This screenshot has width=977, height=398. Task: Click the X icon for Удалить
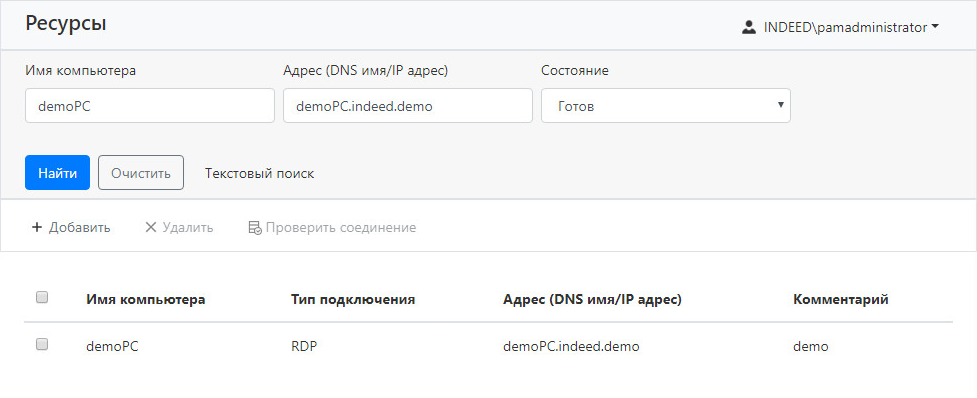[x=151, y=227]
